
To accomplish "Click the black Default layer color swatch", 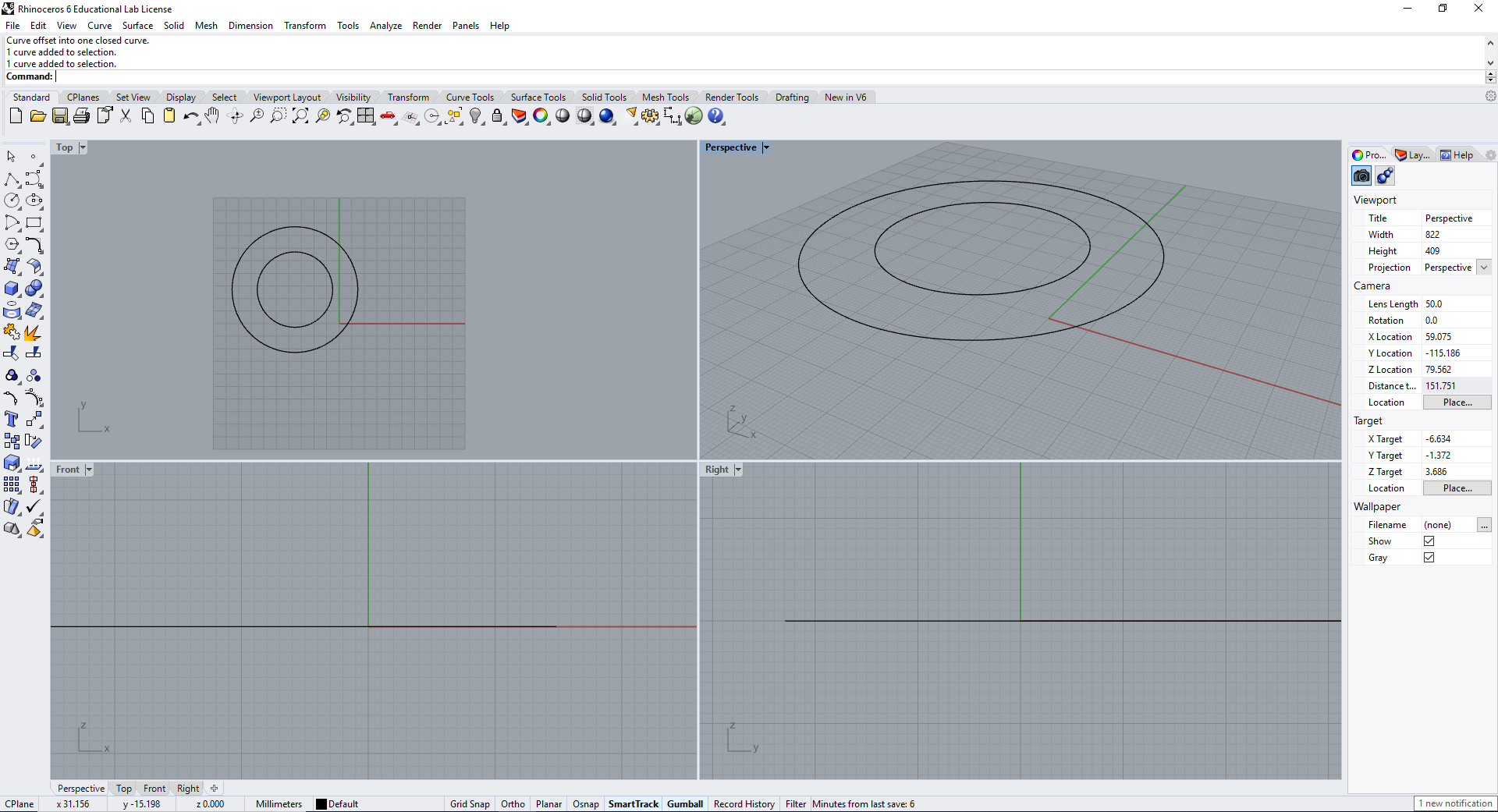I will coord(321,804).
